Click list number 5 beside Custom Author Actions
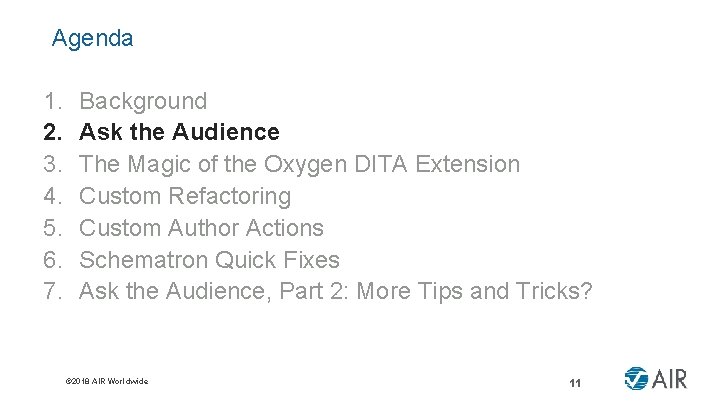 (51, 228)
